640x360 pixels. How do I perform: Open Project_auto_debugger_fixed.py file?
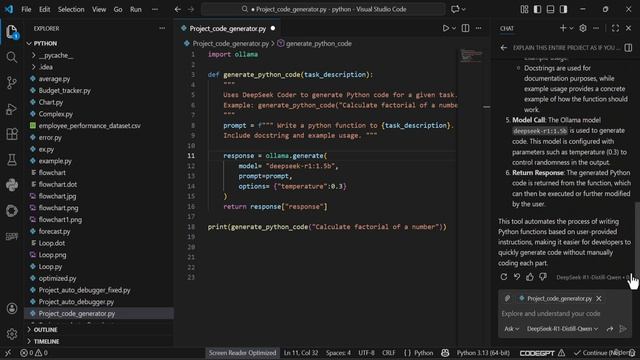(x=84, y=290)
